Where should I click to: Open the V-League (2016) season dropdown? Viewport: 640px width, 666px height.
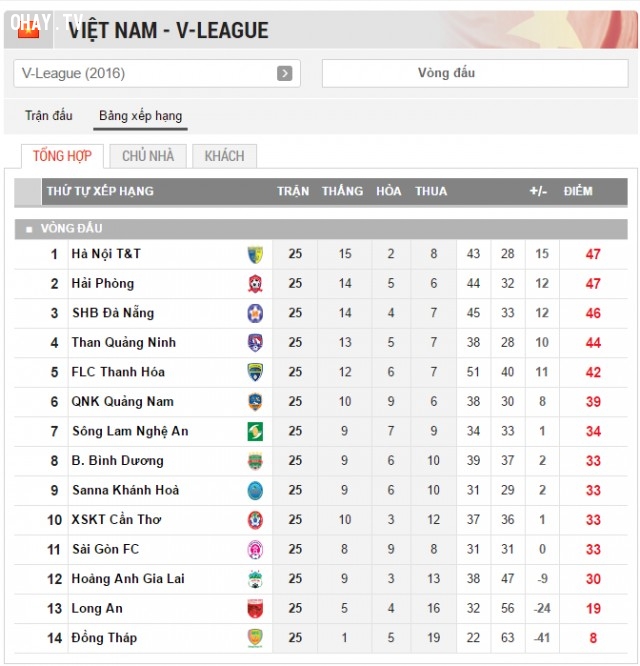click(x=157, y=73)
